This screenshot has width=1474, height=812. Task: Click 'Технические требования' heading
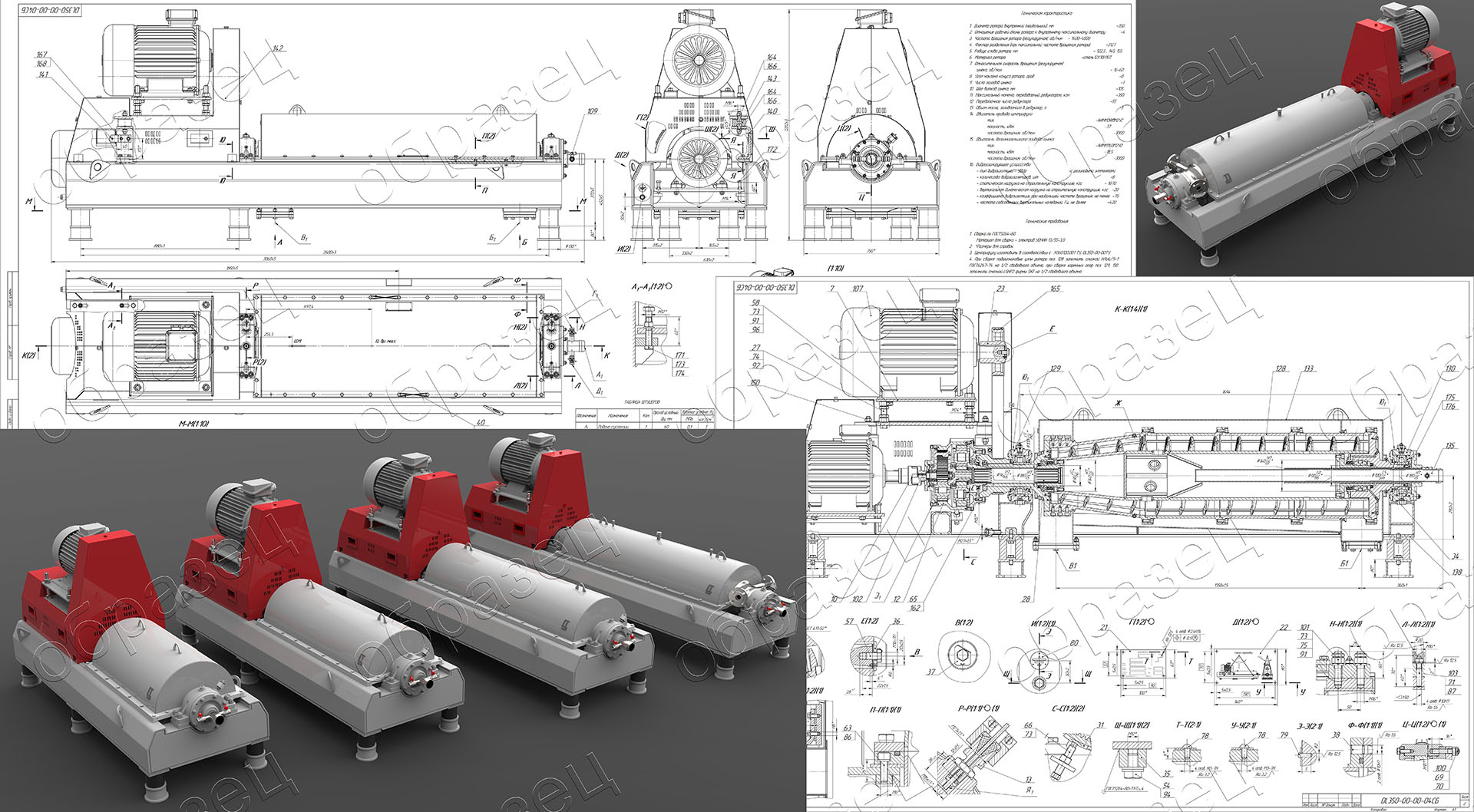coord(1046,220)
